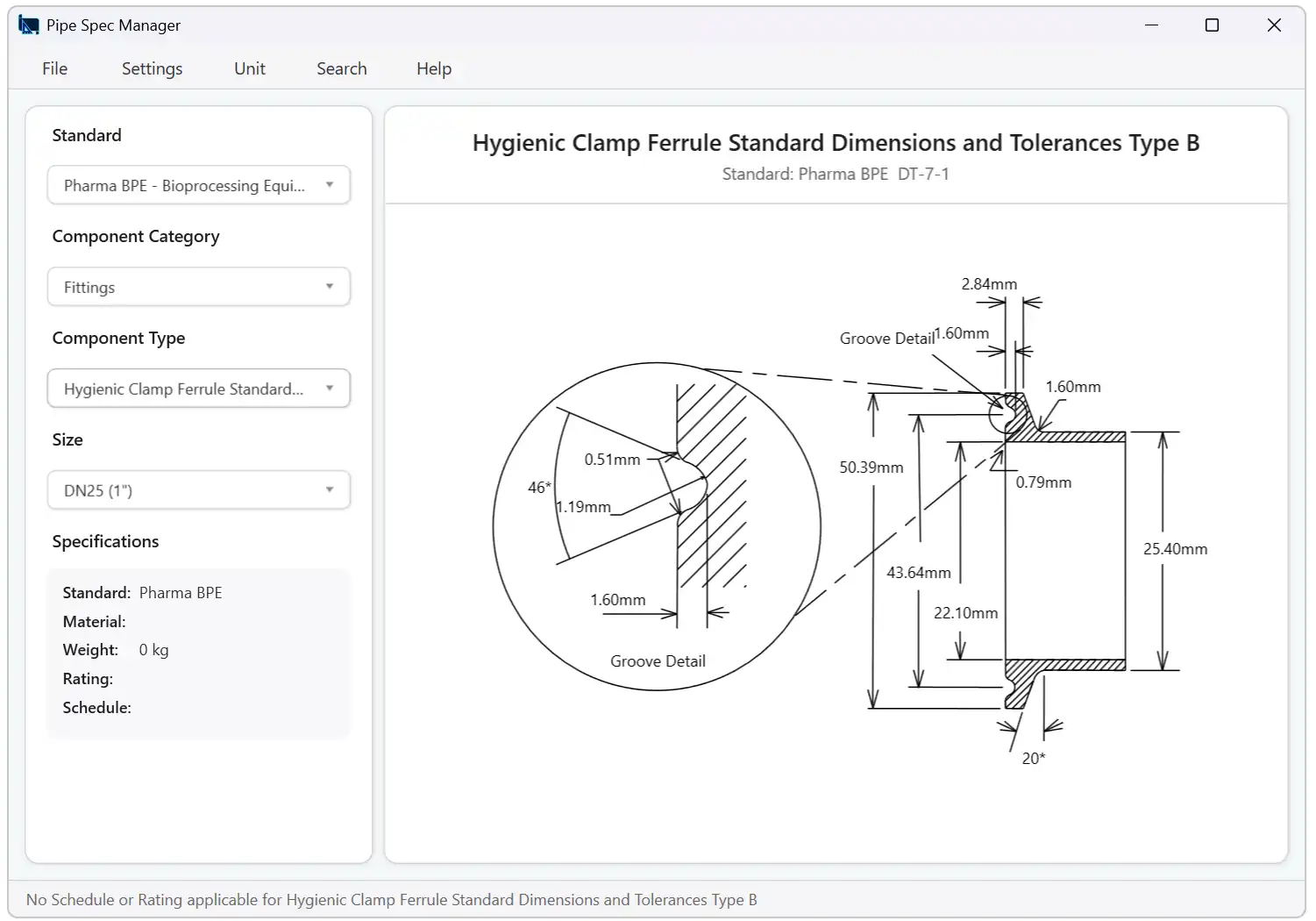Click the status bar No Schedule or Rating message
This screenshot has width=1316, height=921.
tap(391, 900)
